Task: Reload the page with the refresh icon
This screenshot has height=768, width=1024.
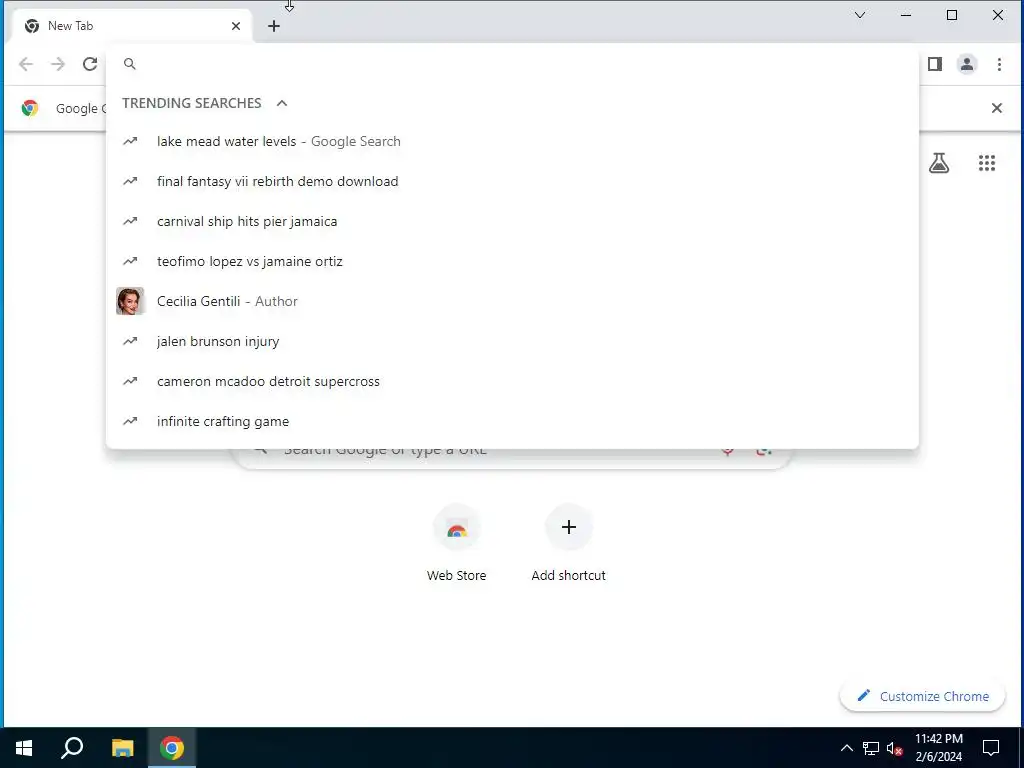Action: 90,64
